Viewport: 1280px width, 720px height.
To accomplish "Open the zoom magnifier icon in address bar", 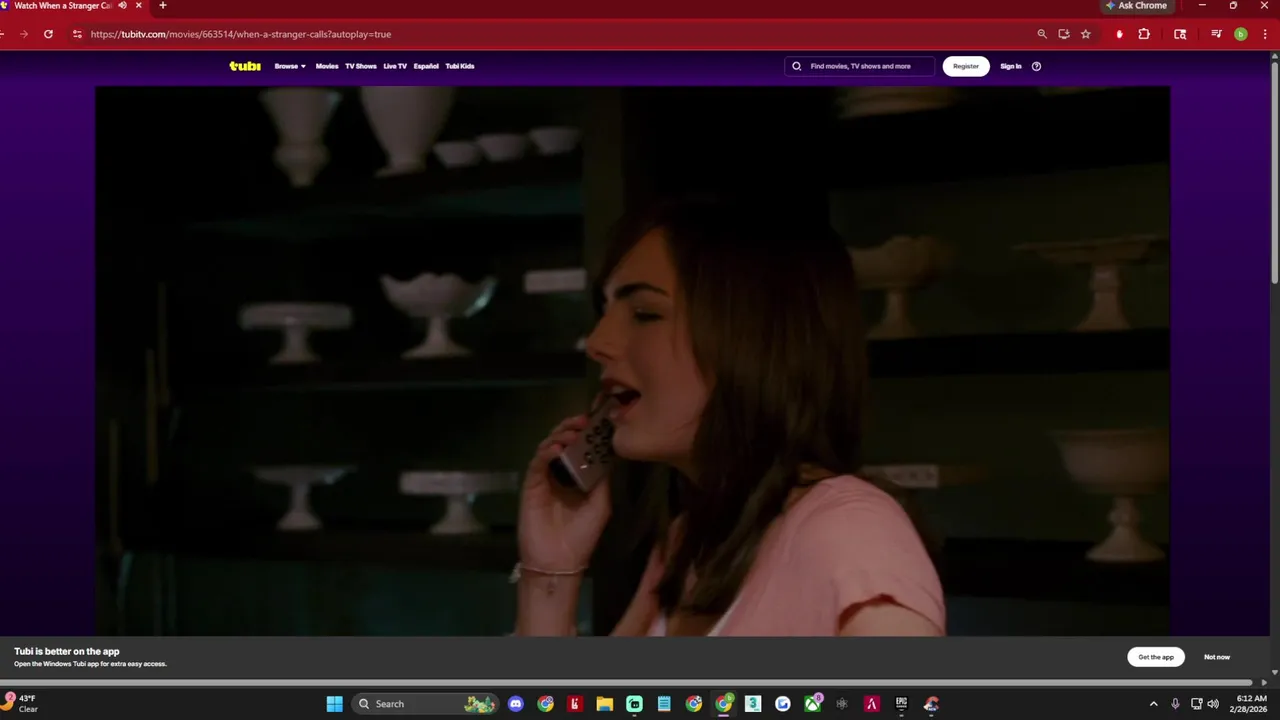I will pyautogui.click(x=1042, y=34).
